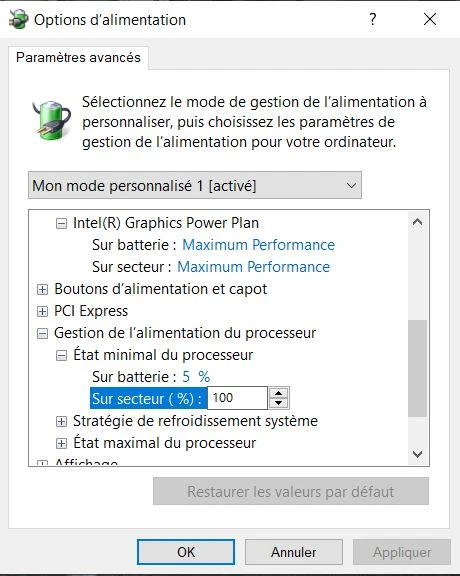
Task: Click the green battery plug illustration
Action: [51, 120]
